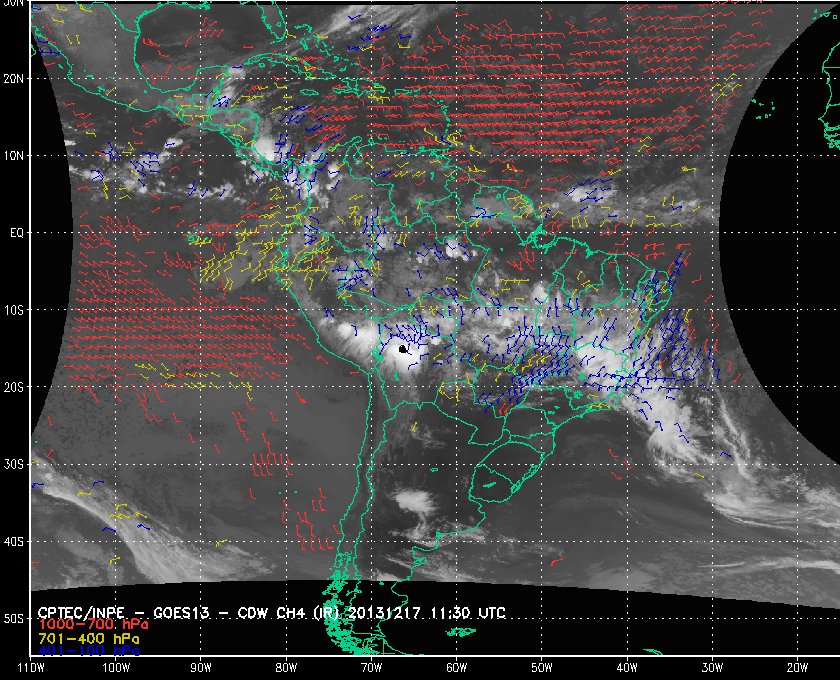Click the 50S latitude label
The image size is (840, 680).
click(13, 619)
